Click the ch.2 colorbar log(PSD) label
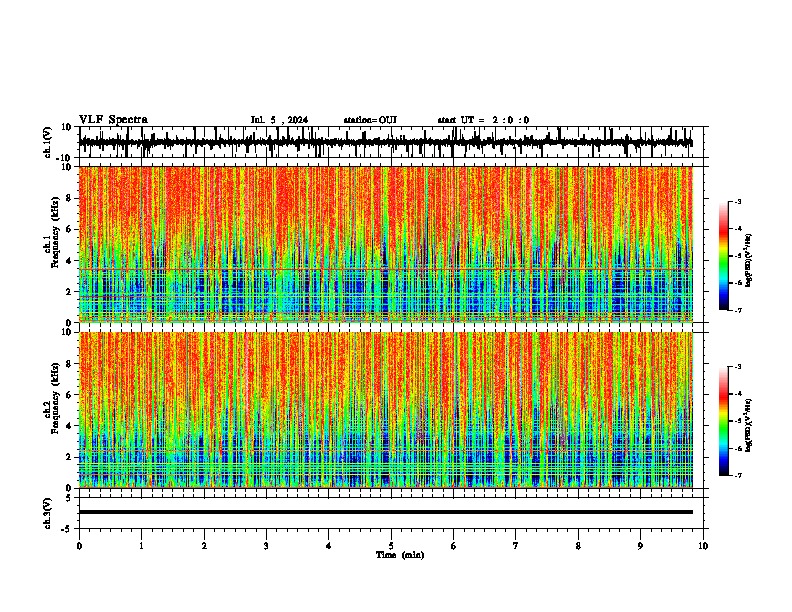 click(x=749, y=426)
